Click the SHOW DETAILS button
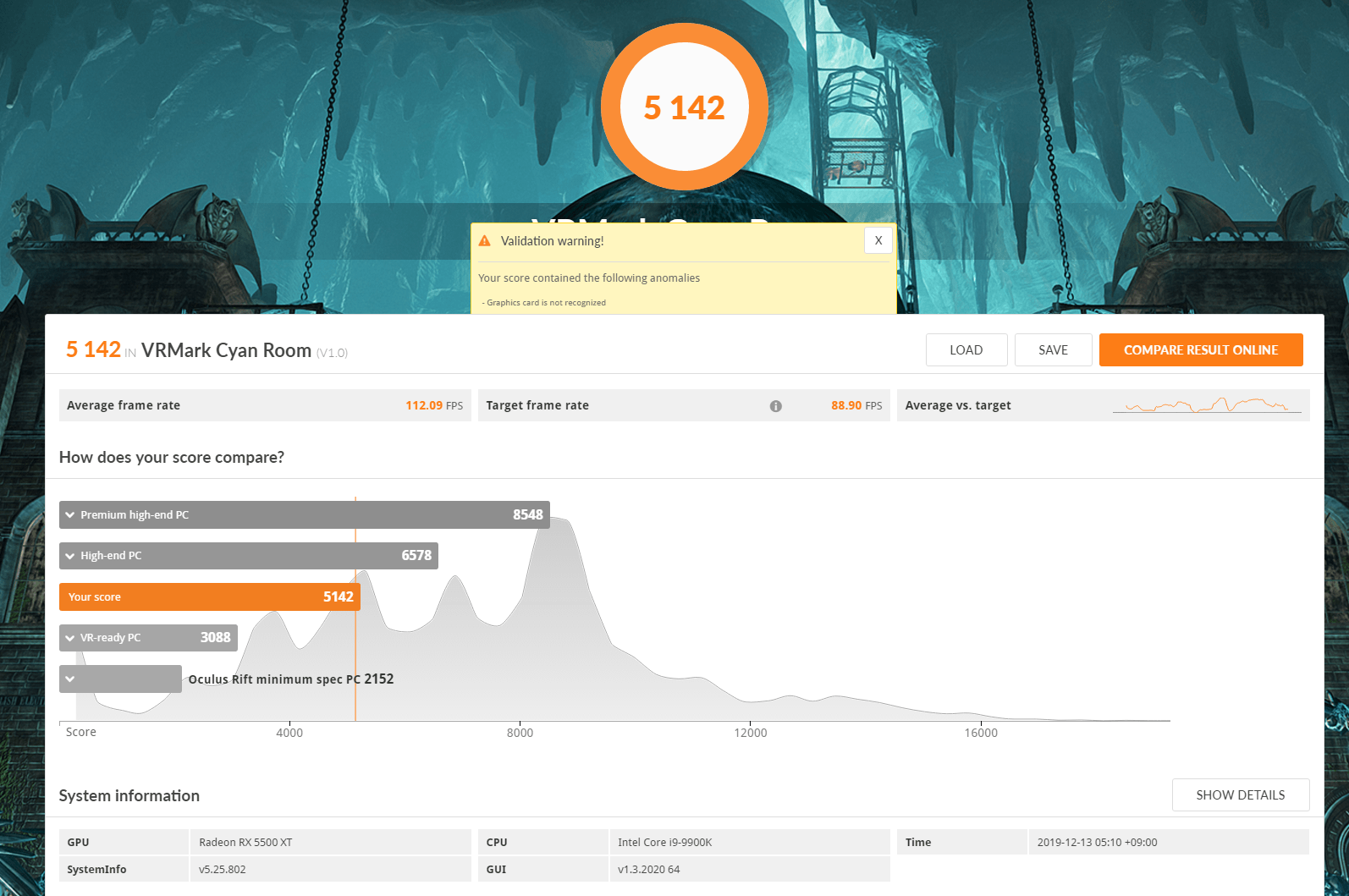This screenshot has height=896, width=1349. [x=1241, y=794]
